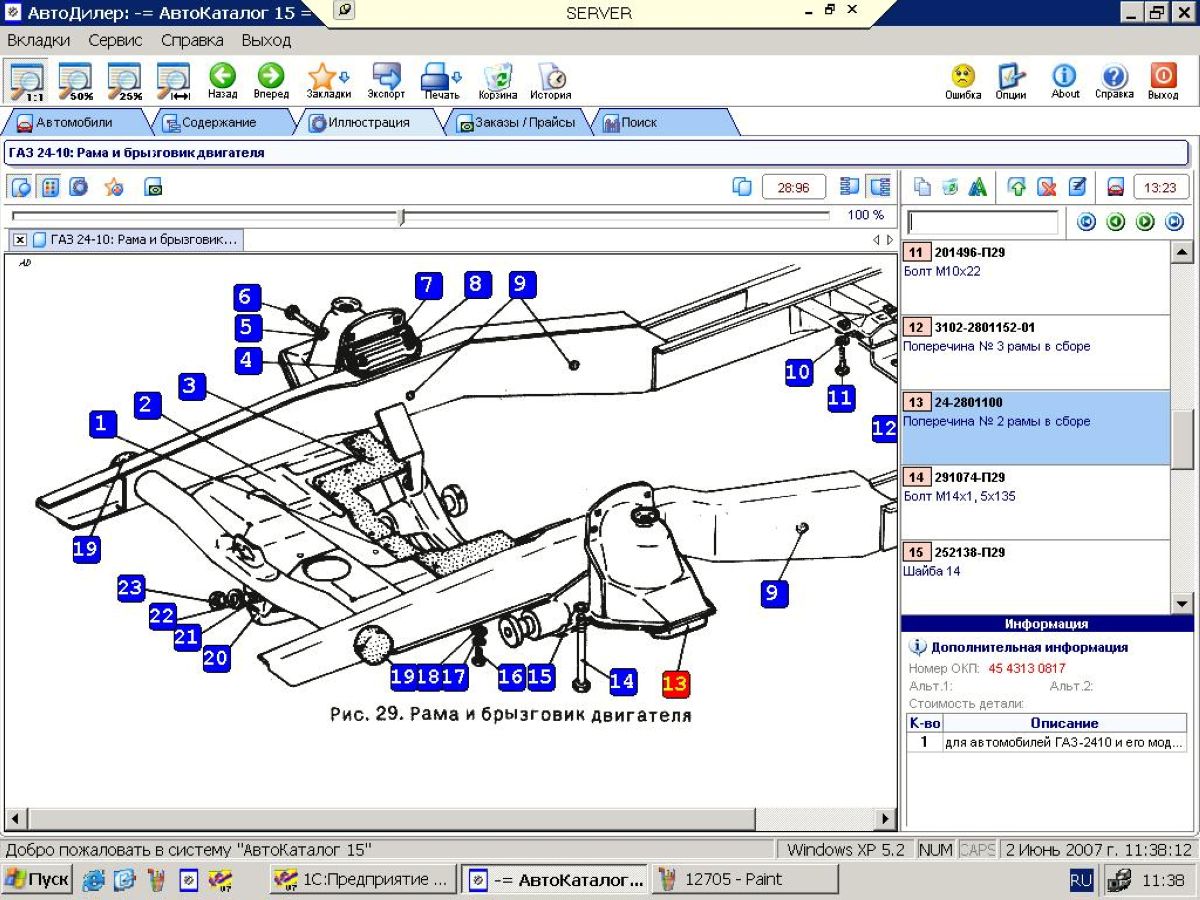1200x900 pixels.
Task: Open Справка help icon in toolbar
Action: [1114, 82]
